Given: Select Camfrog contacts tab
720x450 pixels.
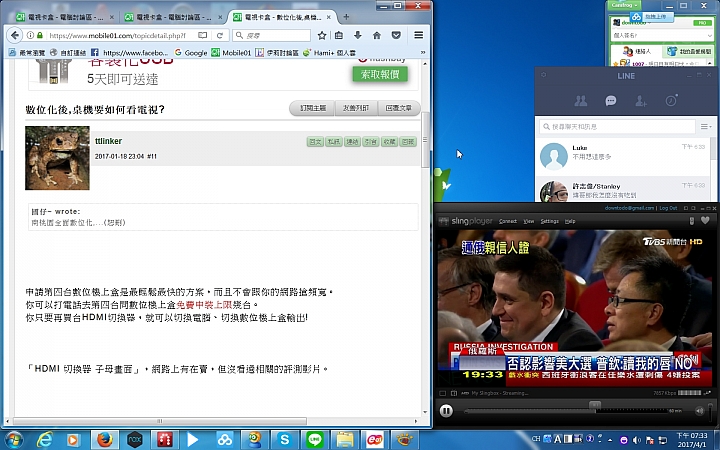Looking at the screenshot, I should (x=636, y=51).
